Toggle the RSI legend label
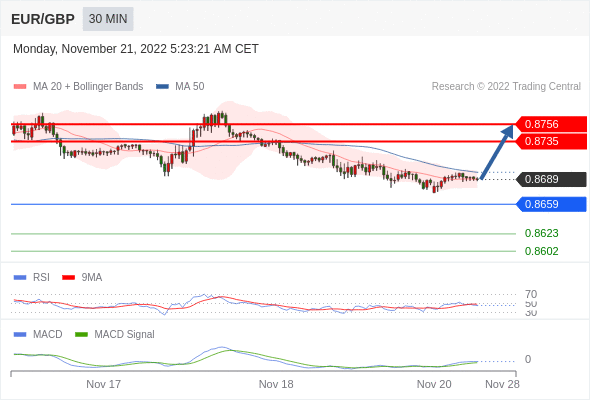Image resolution: width=590 pixels, height=400 pixels. 41,277
